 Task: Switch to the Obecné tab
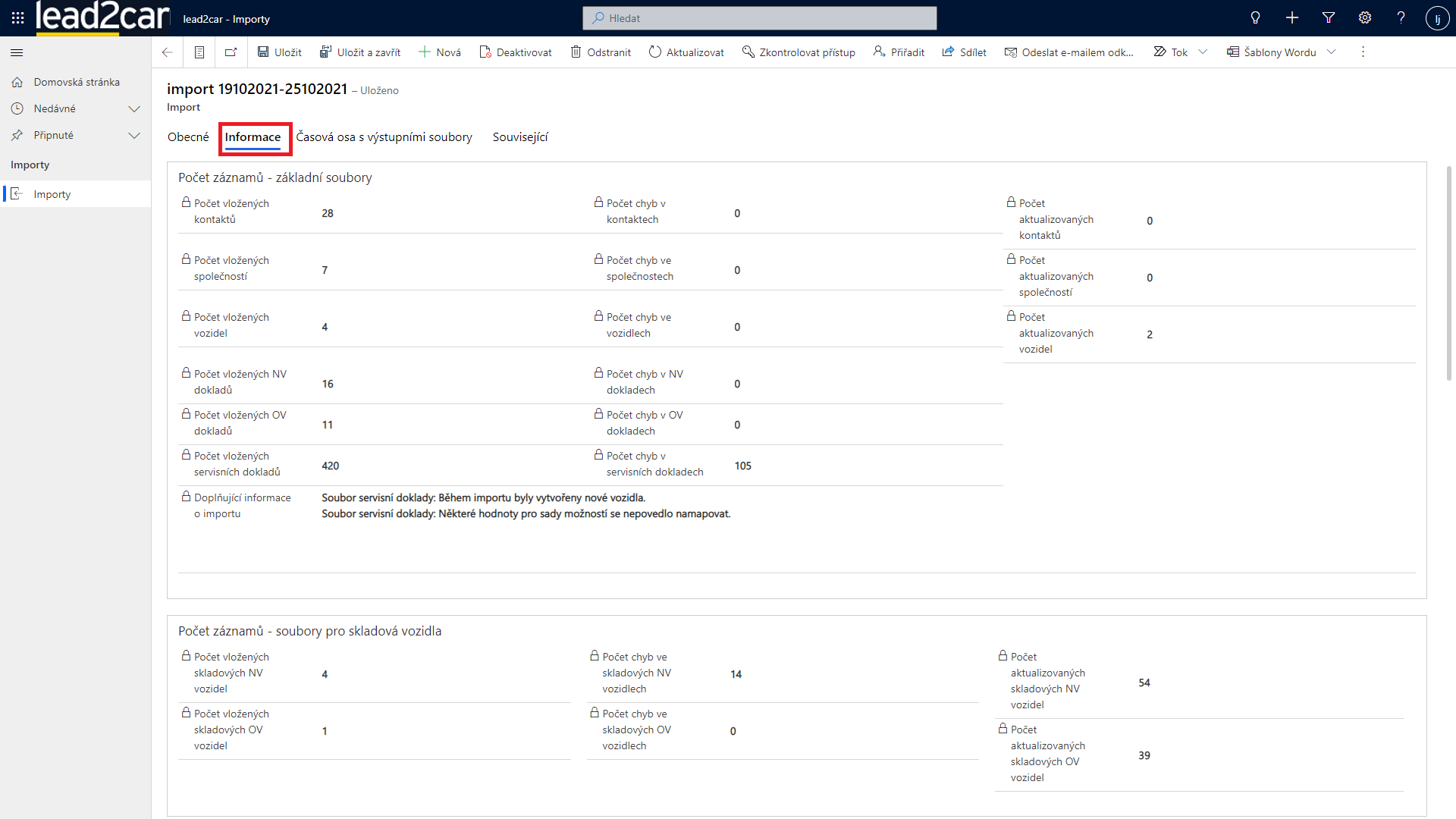coord(188,137)
